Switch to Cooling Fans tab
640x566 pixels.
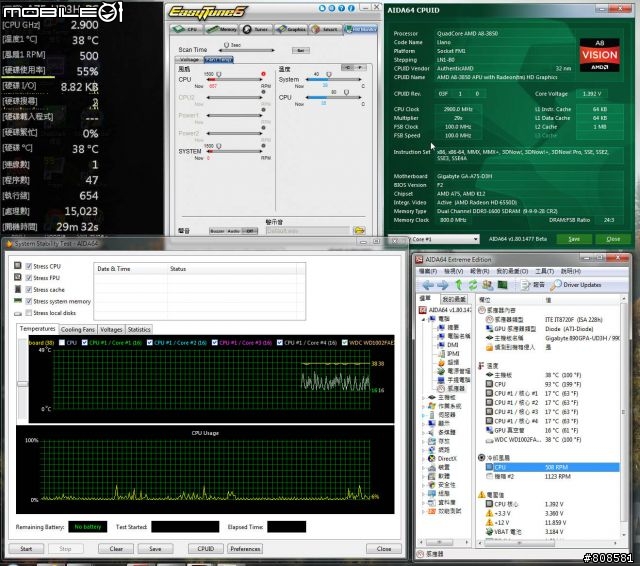pyautogui.click(x=78, y=329)
